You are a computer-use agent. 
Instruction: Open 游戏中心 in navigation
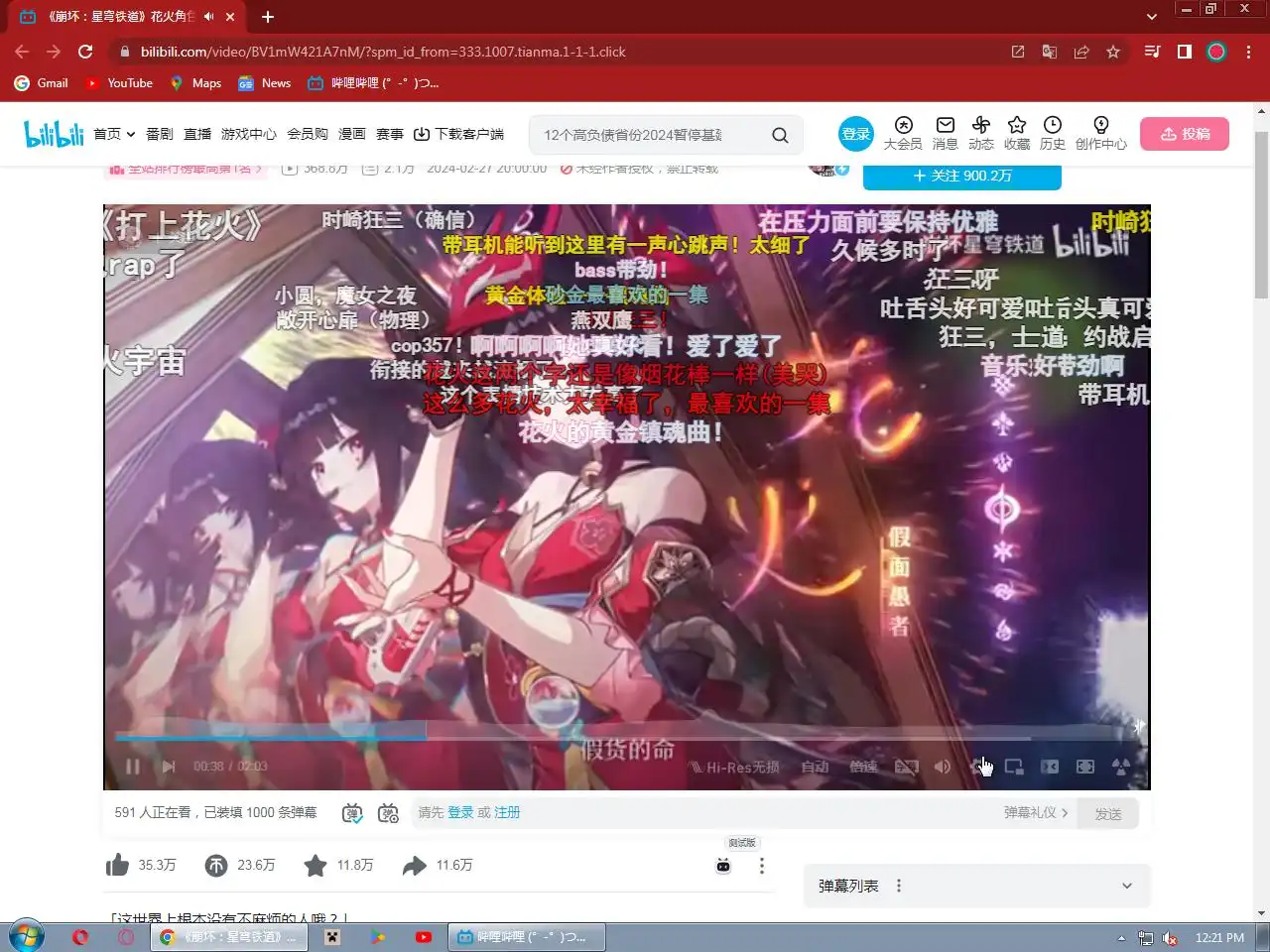click(x=248, y=134)
